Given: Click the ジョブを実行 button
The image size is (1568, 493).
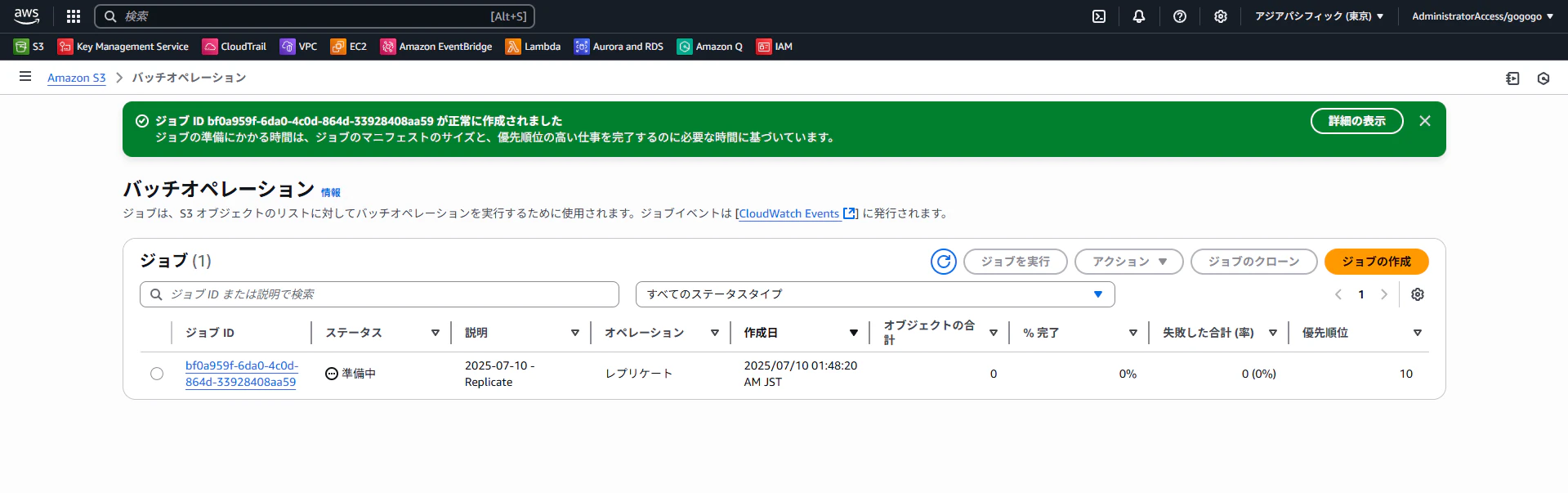Looking at the screenshot, I should (x=1016, y=262).
